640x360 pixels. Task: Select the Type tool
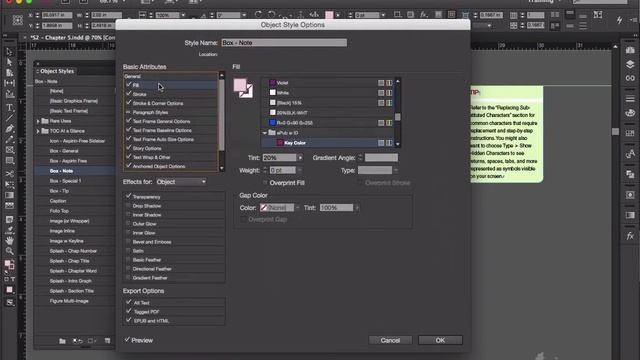pos(9,107)
